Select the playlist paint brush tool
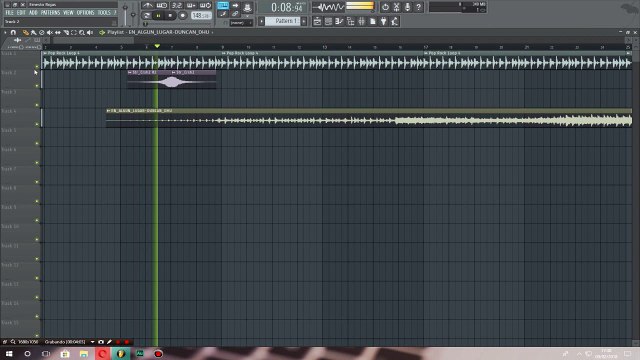Viewport: 640px width, 360px height. (x=33, y=32)
